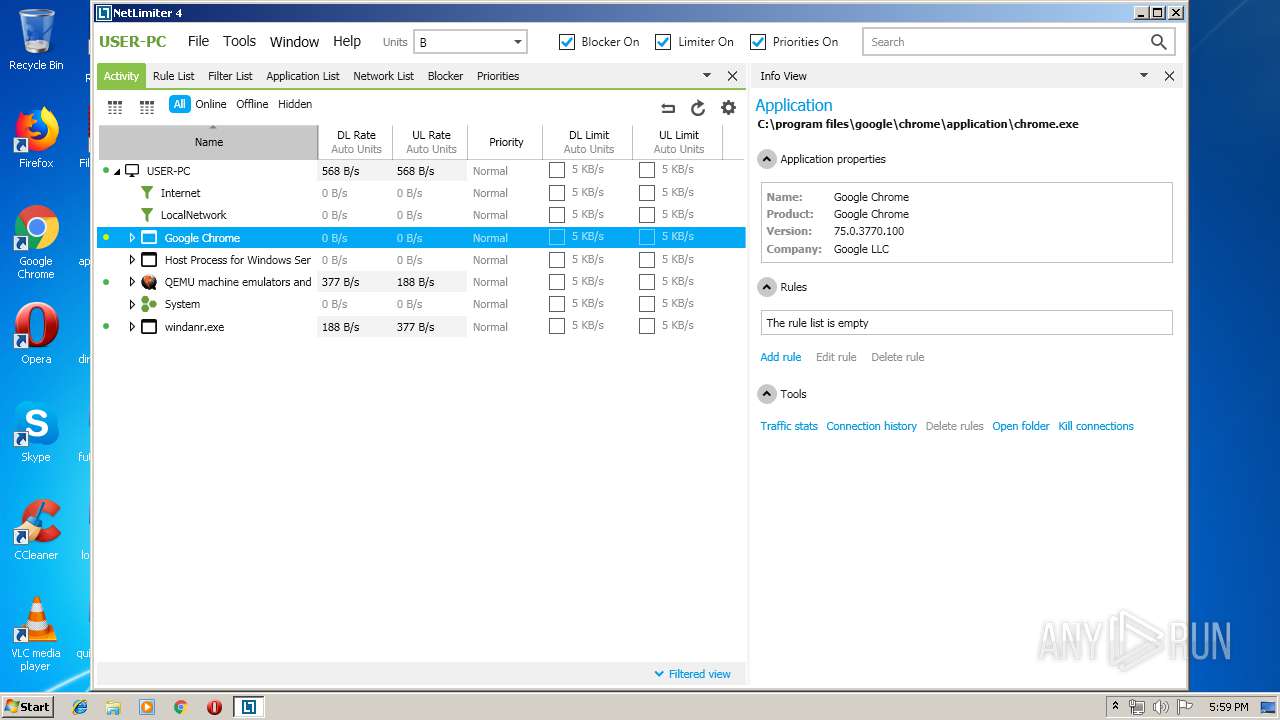Toggle Blocker On checkbox
Image resolution: width=1280 pixels, height=720 pixels.
(x=567, y=42)
